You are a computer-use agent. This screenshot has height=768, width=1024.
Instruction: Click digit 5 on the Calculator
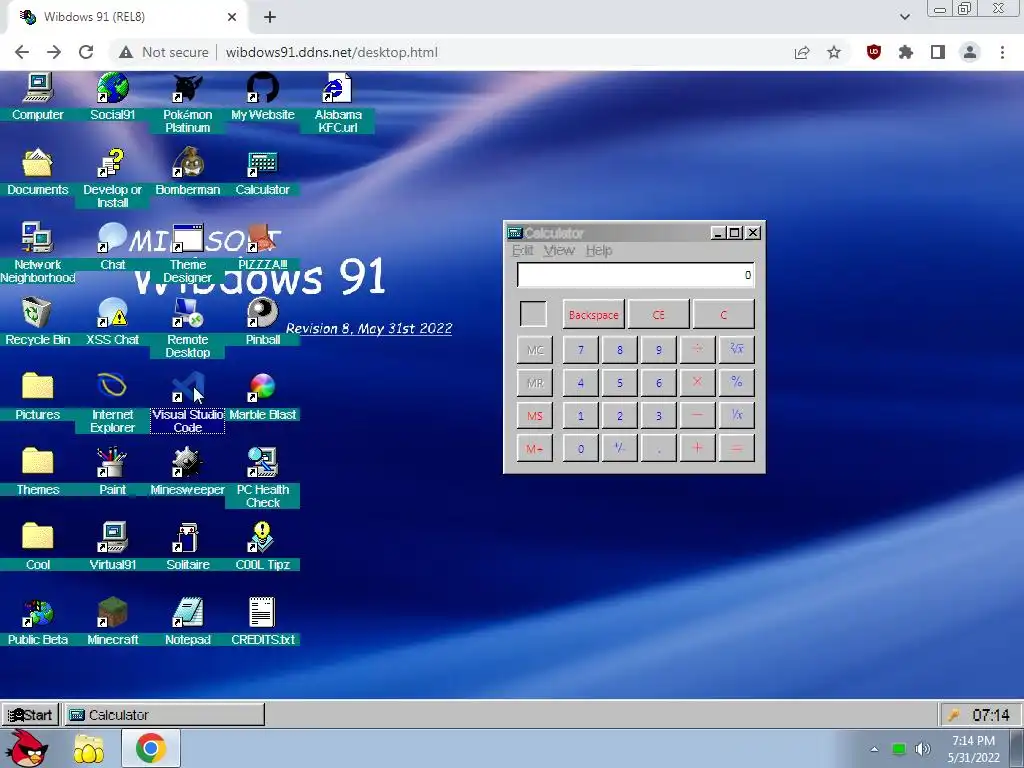(620, 383)
